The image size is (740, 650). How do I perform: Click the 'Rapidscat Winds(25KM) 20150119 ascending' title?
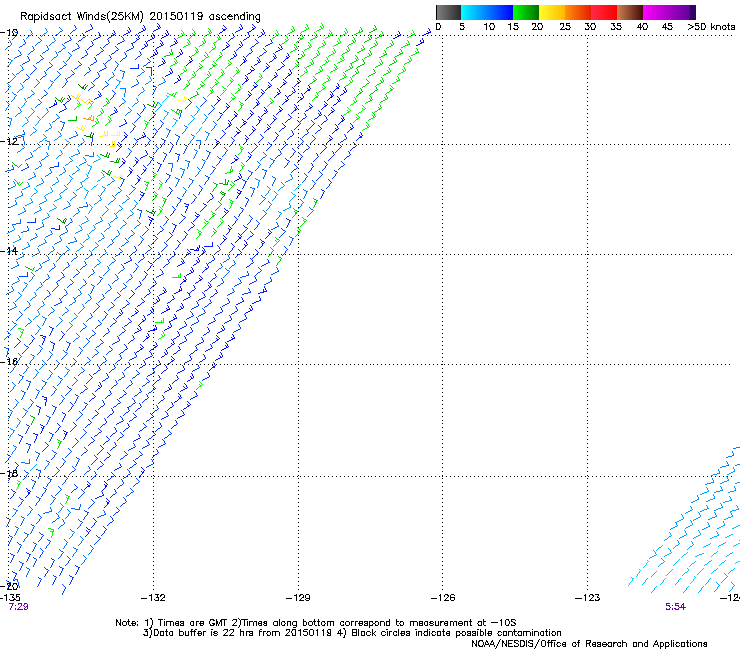pos(140,17)
